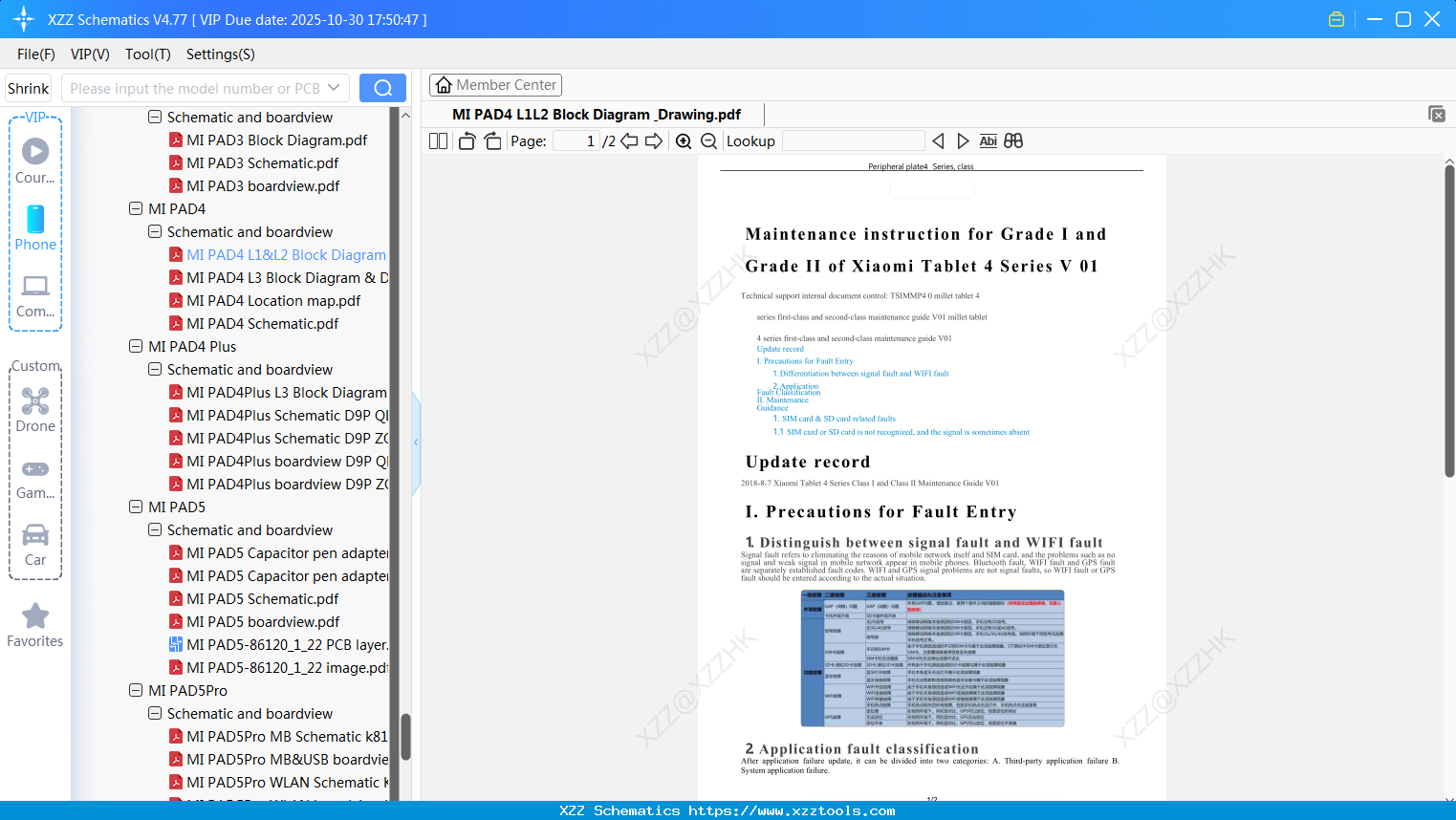The height and width of the screenshot is (820, 1456).
Task: Click the file tree vertical scrollbar thumb
Action: (405, 736)
